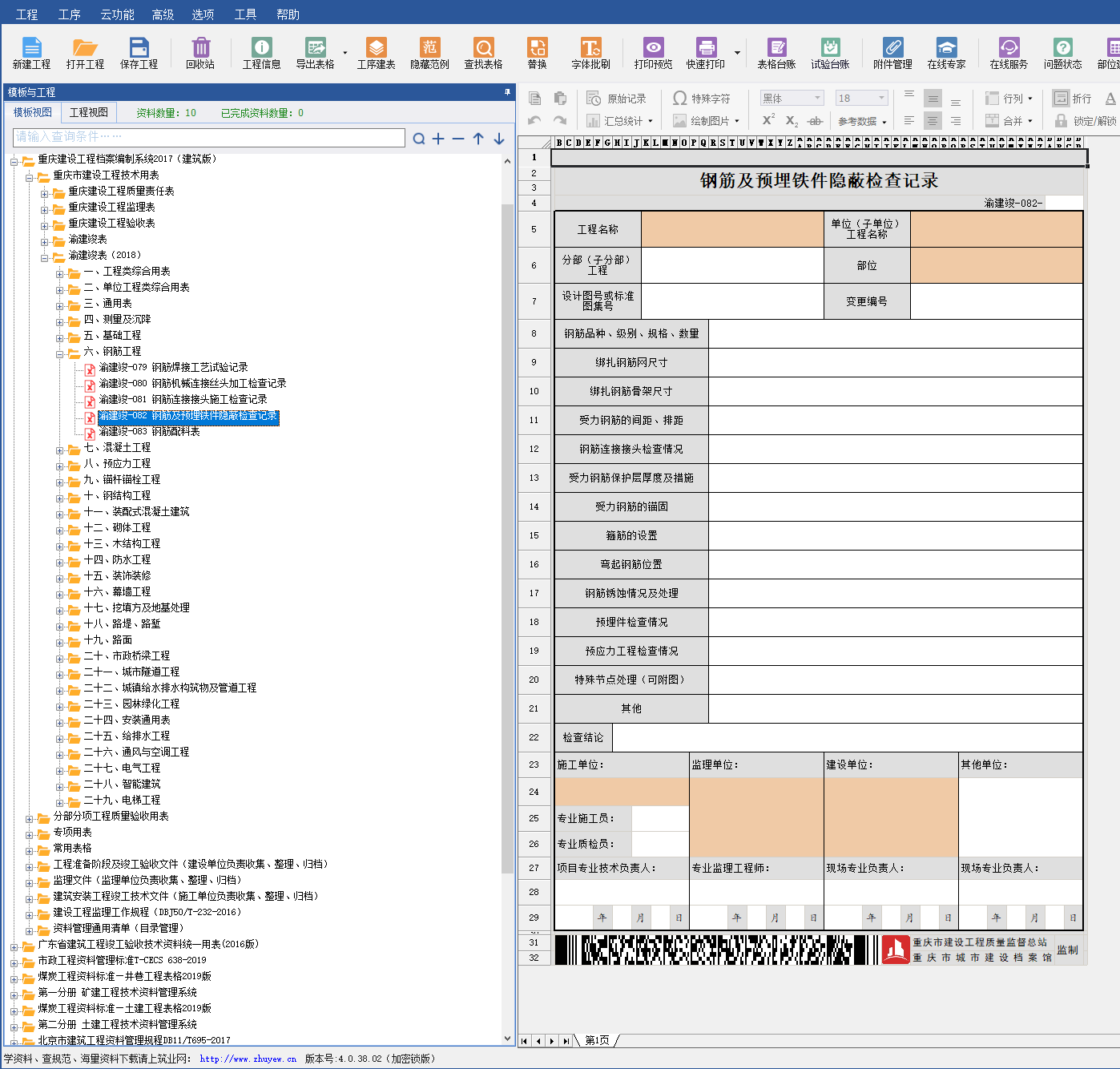Check 问题状态 issue status
This screenshot has width=1120, height=1069.
pos(1062,53)
